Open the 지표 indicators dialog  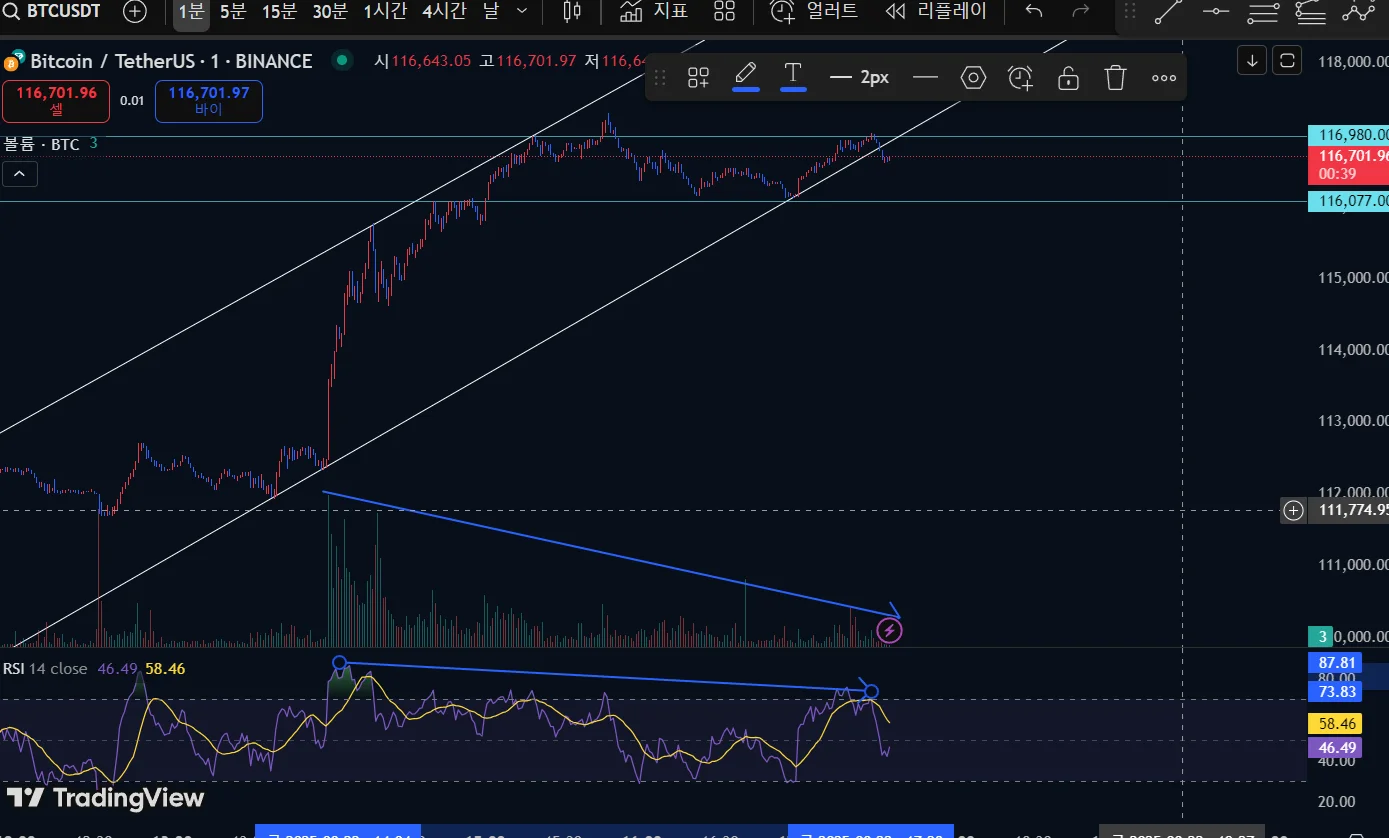tap(653, 12)
